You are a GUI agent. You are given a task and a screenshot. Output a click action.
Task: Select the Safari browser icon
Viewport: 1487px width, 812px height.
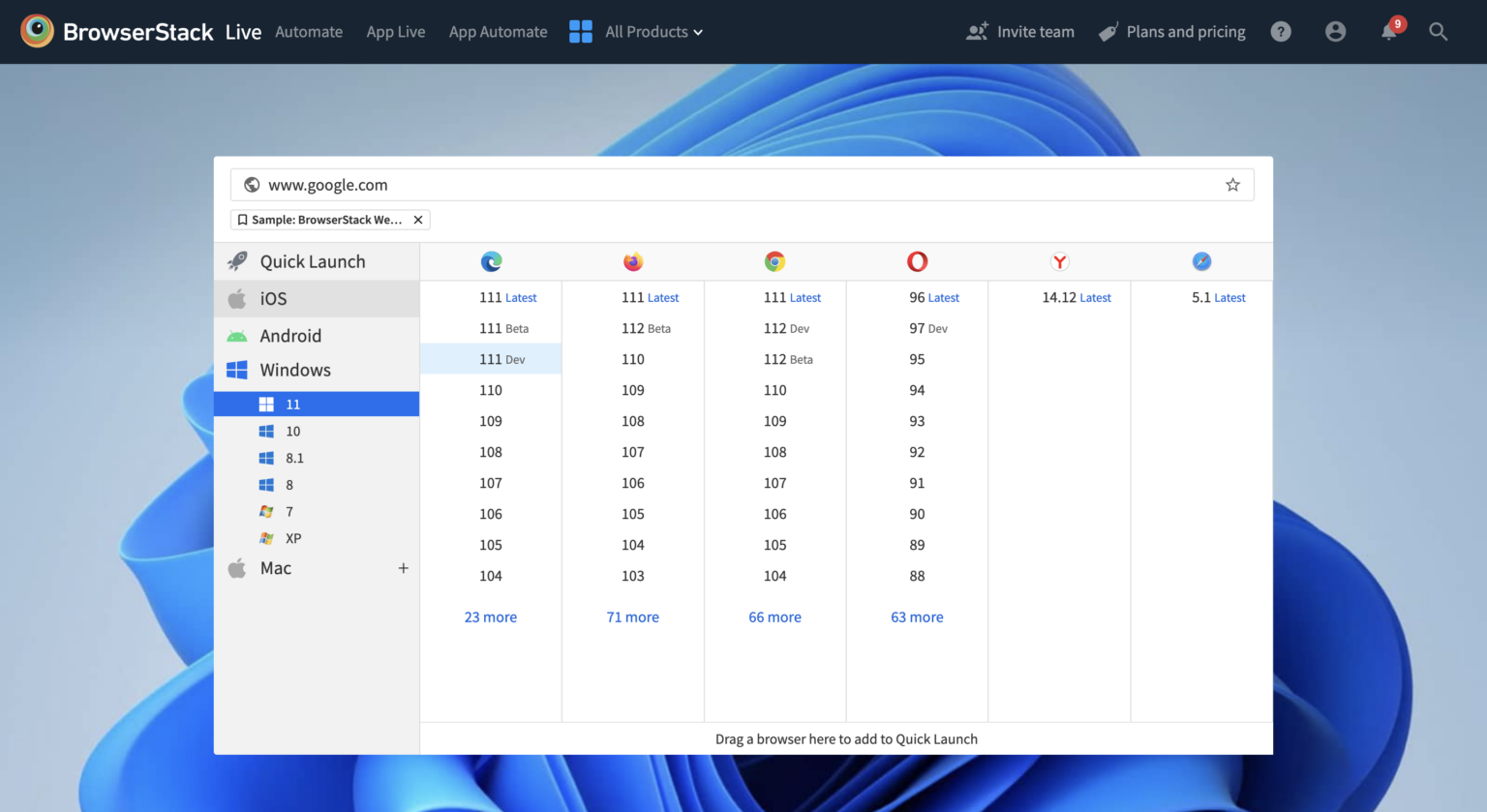point(1200,260)
